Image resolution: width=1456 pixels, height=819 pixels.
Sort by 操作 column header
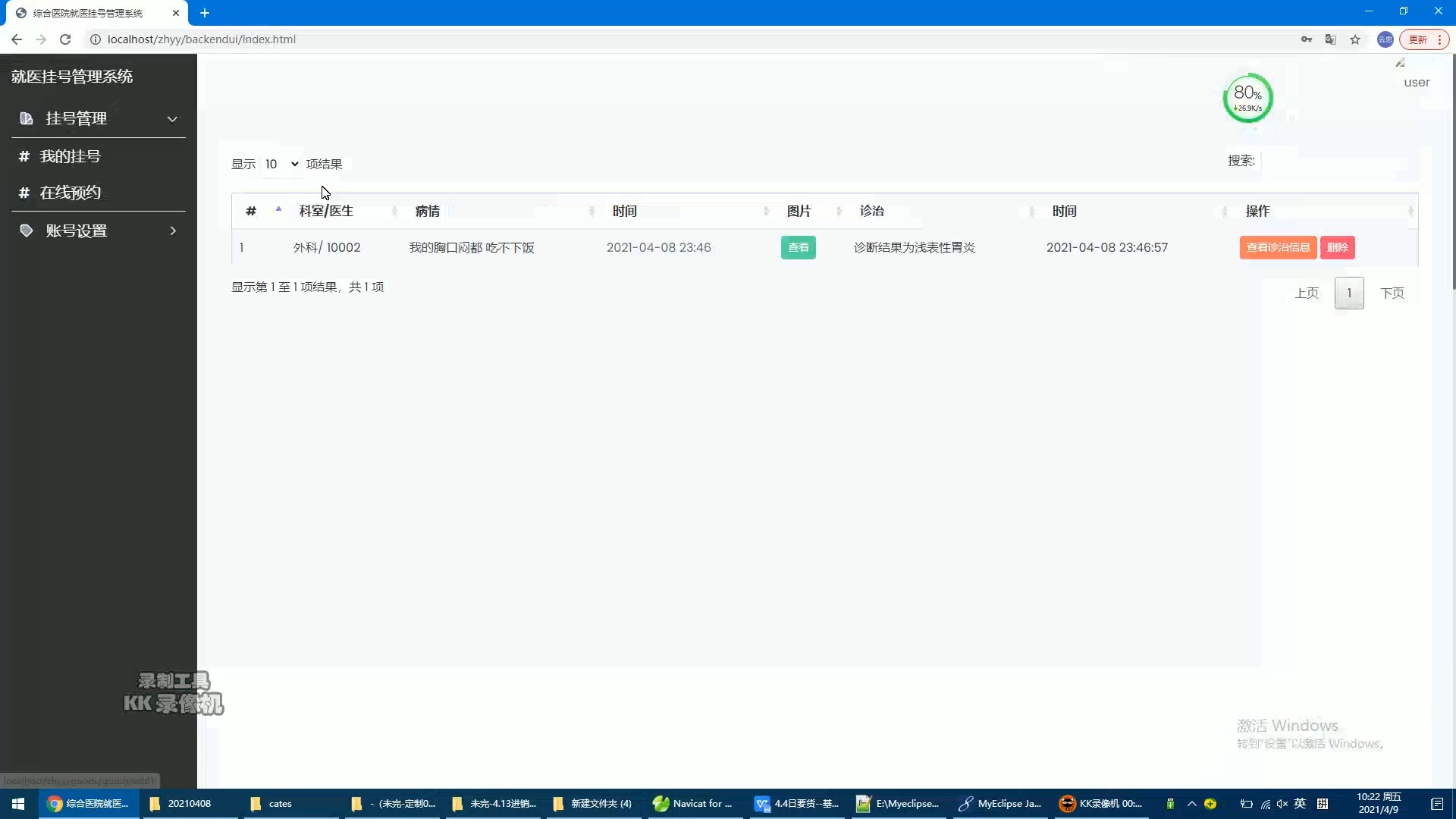[x=1326, y=211]
